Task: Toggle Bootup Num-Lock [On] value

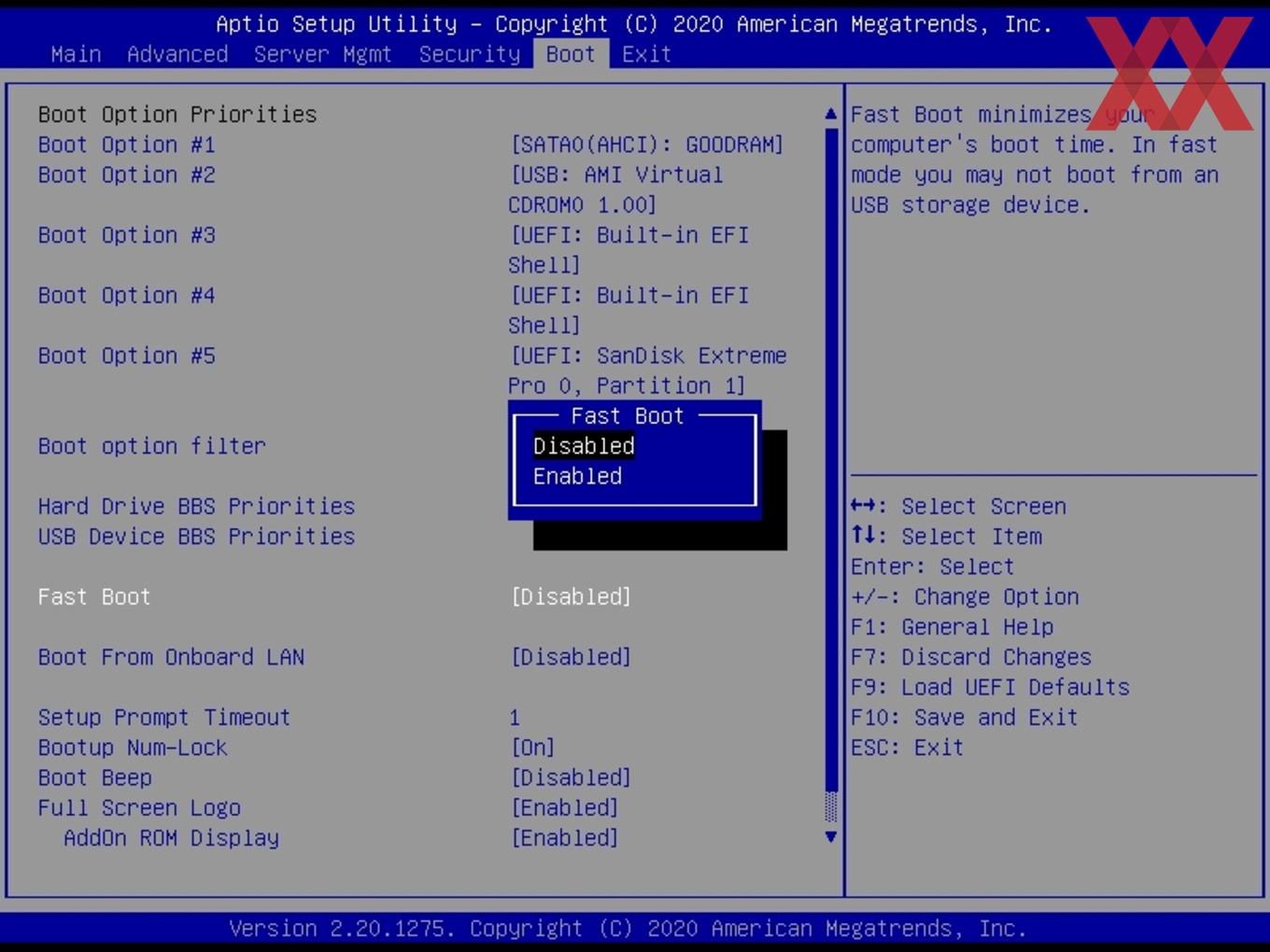Action: coord(533,748)
